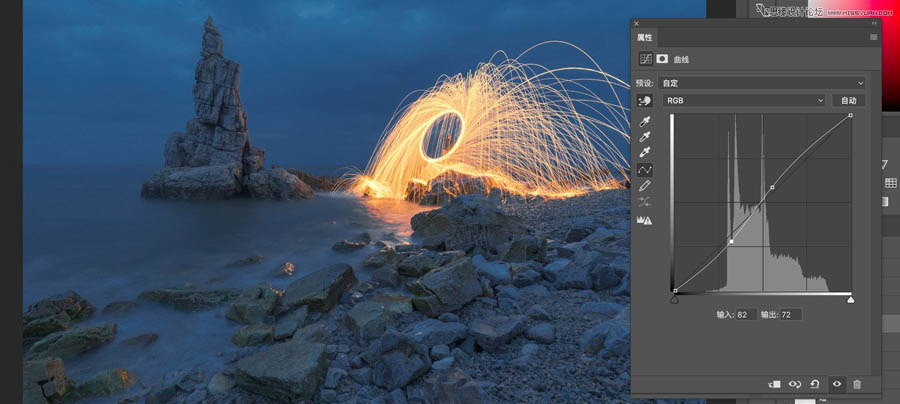Click the black point input slider
Screen dimensions: 900x404
pyautogui.click(x=674, y=300)
